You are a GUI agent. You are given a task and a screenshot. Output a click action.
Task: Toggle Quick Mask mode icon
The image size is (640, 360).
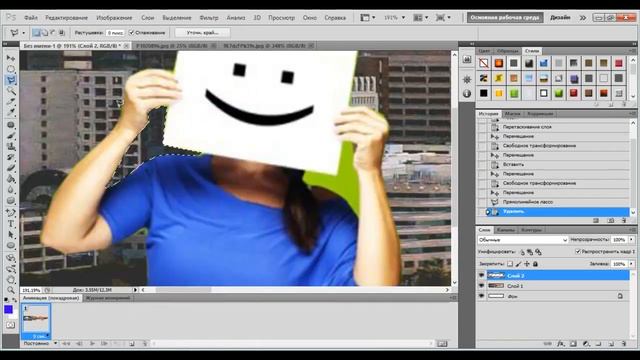click(x=10, y=325)
